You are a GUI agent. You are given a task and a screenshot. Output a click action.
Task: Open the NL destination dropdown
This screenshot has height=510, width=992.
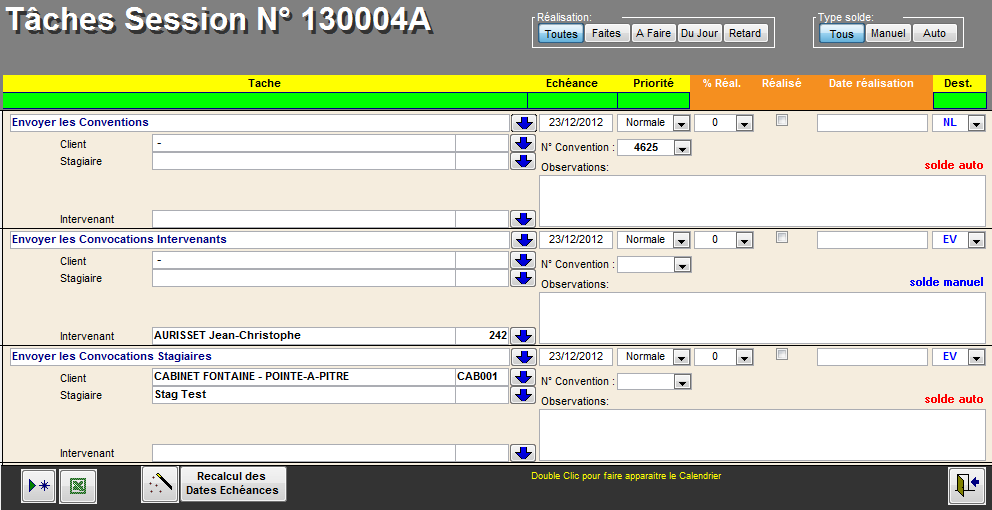click(975, 123)
